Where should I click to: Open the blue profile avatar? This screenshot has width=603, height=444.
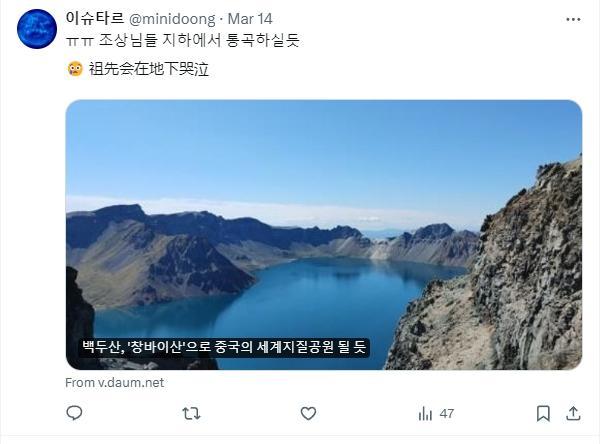coord(37,29)
